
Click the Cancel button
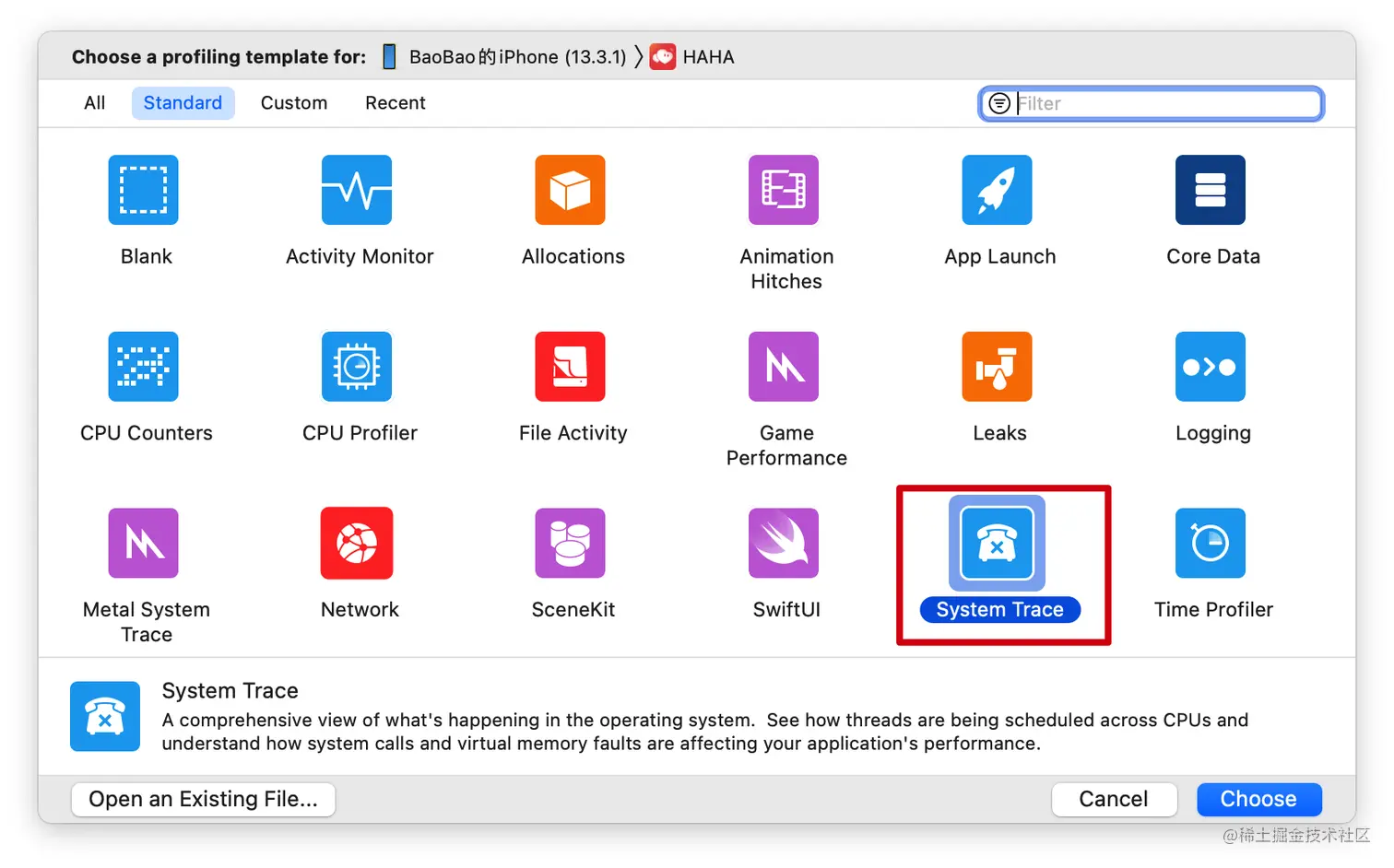[x=1114, y=799]
